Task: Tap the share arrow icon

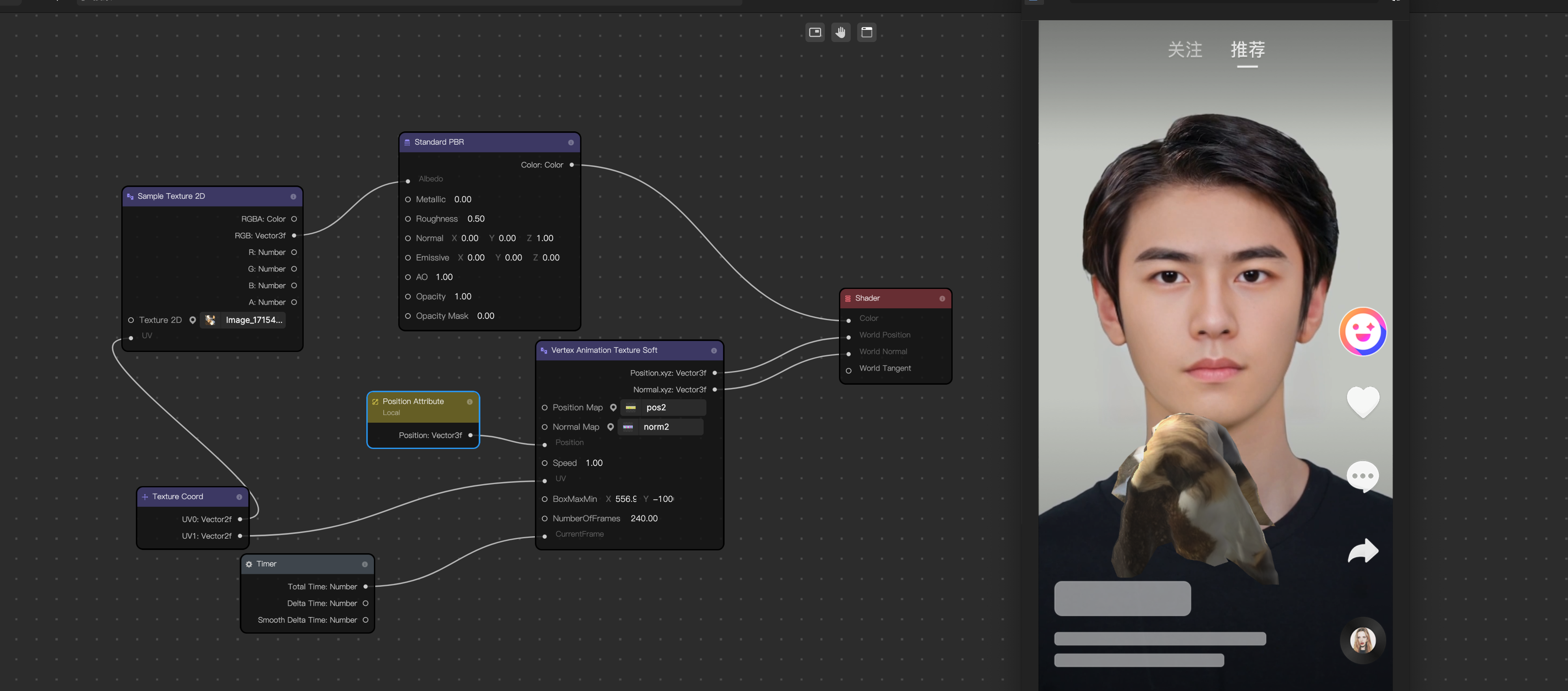Action: coord(1363,550)
